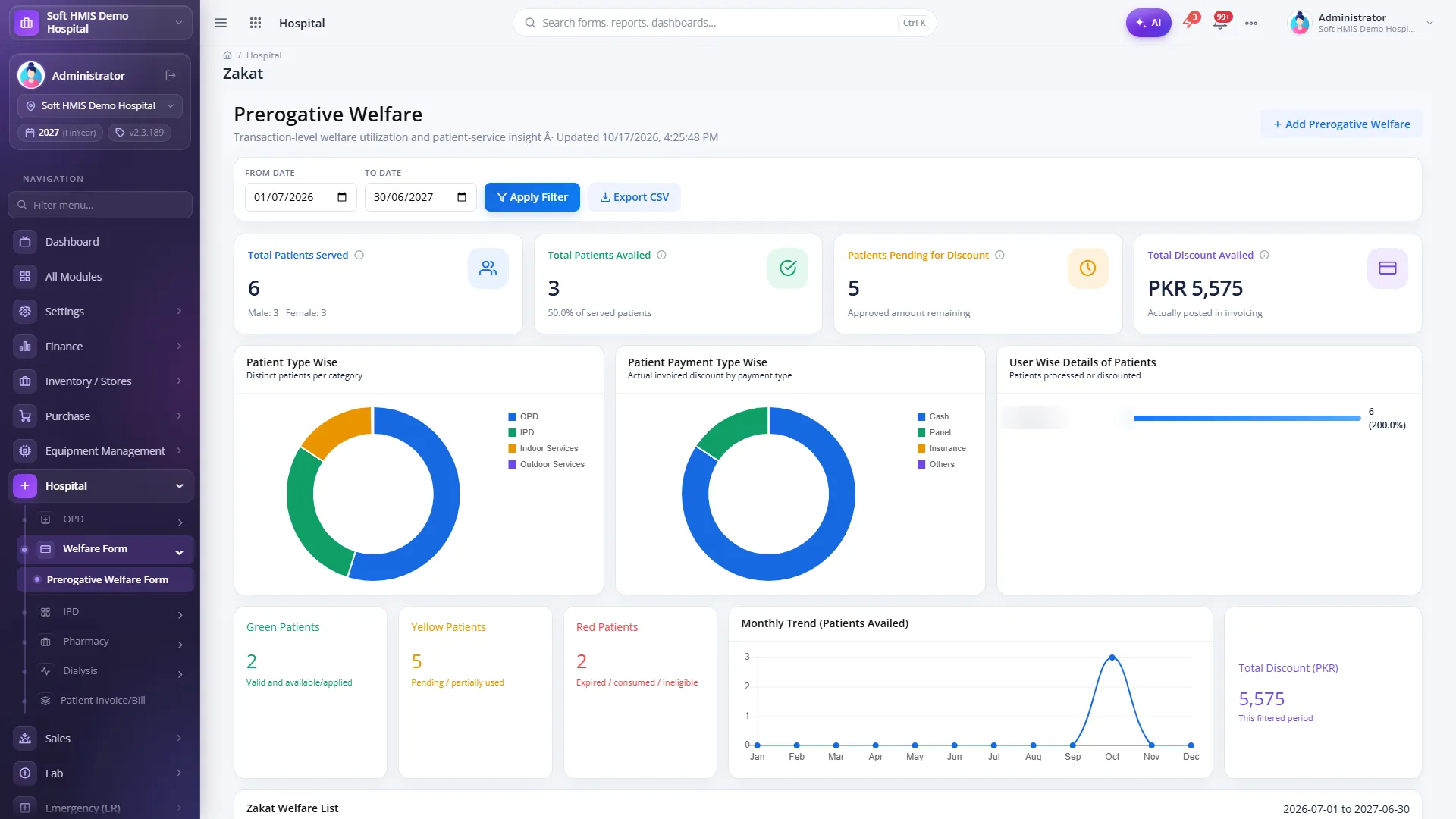1456x819 pixels.
Task: Click the Oct data point on Monthly Trend
Action: [x=1112, y=657]
